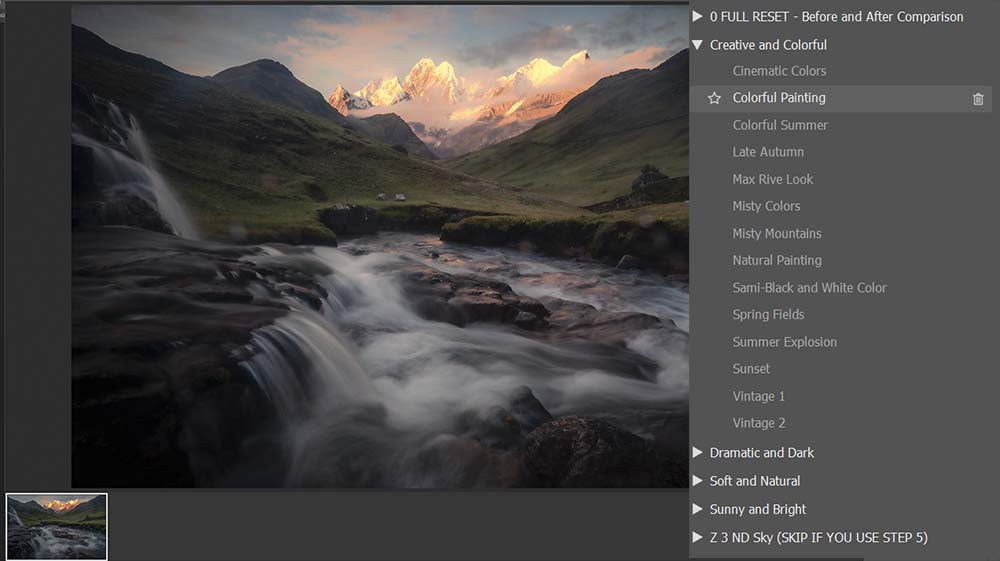The width and height of the screenshot is (1000, 561).
Task: Pick the Misty Mountains preset
Action: tap(777, 233)
